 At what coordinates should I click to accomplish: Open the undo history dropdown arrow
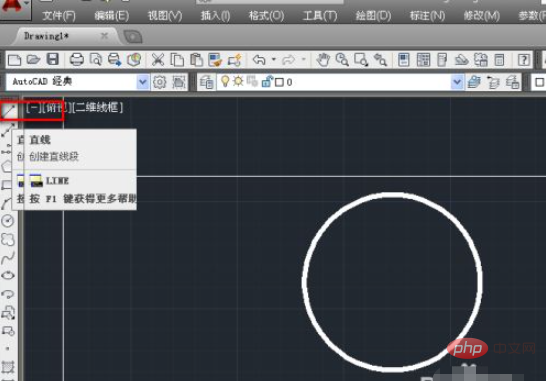click(274, 60)
